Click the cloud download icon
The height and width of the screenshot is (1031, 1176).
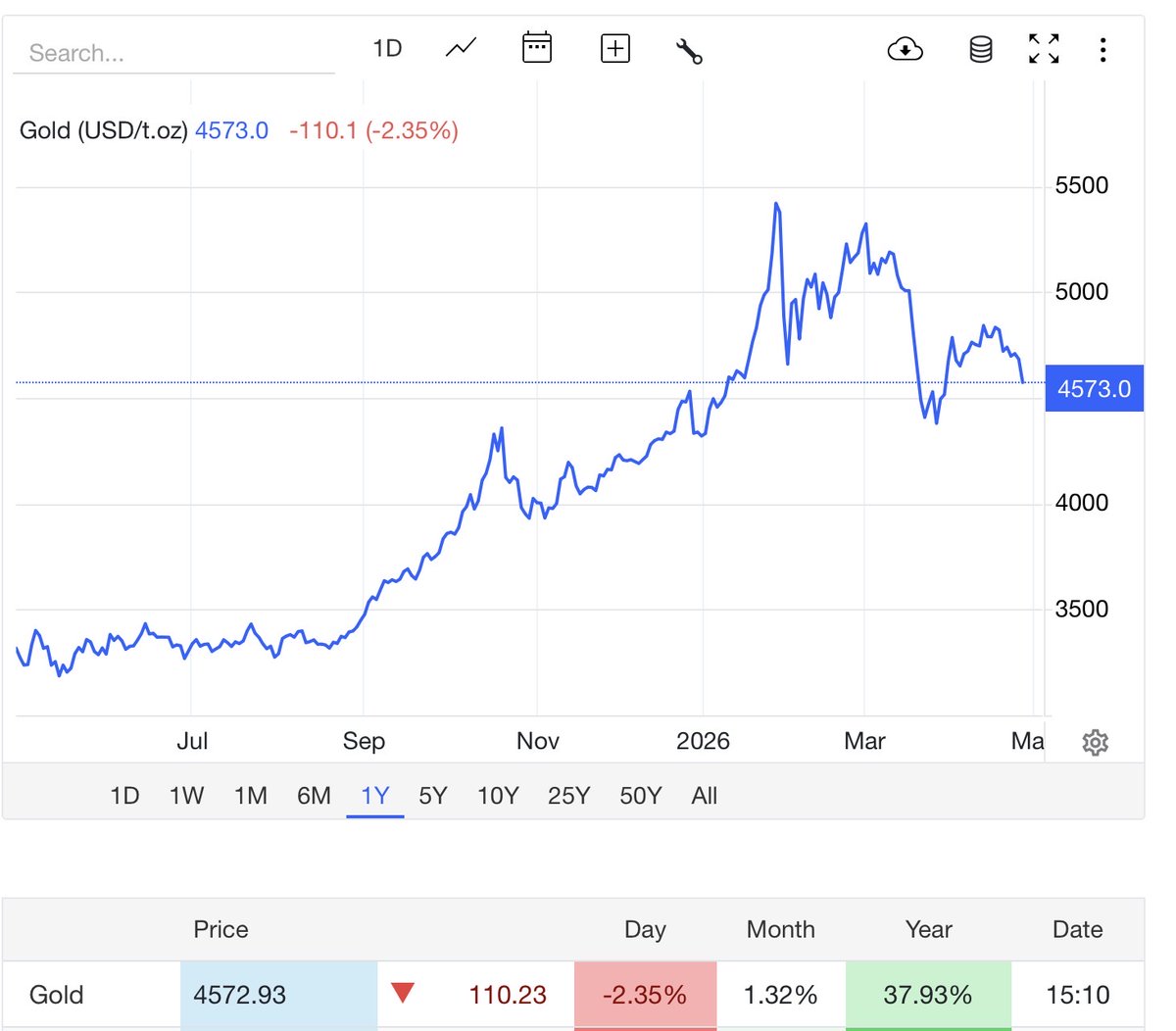(905, 48)
